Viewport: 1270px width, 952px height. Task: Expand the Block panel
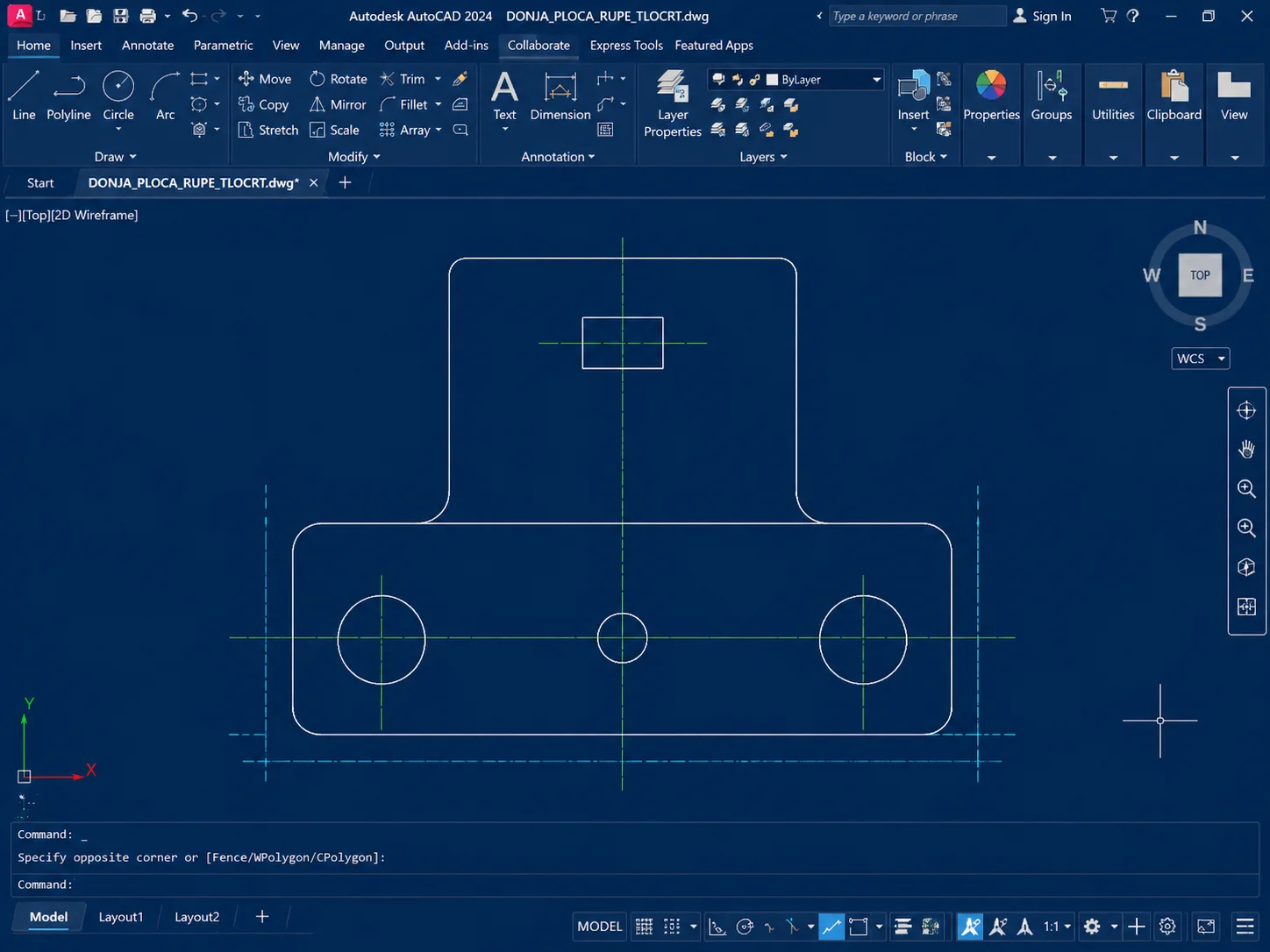pyautogui.click(x=925, y=157)
